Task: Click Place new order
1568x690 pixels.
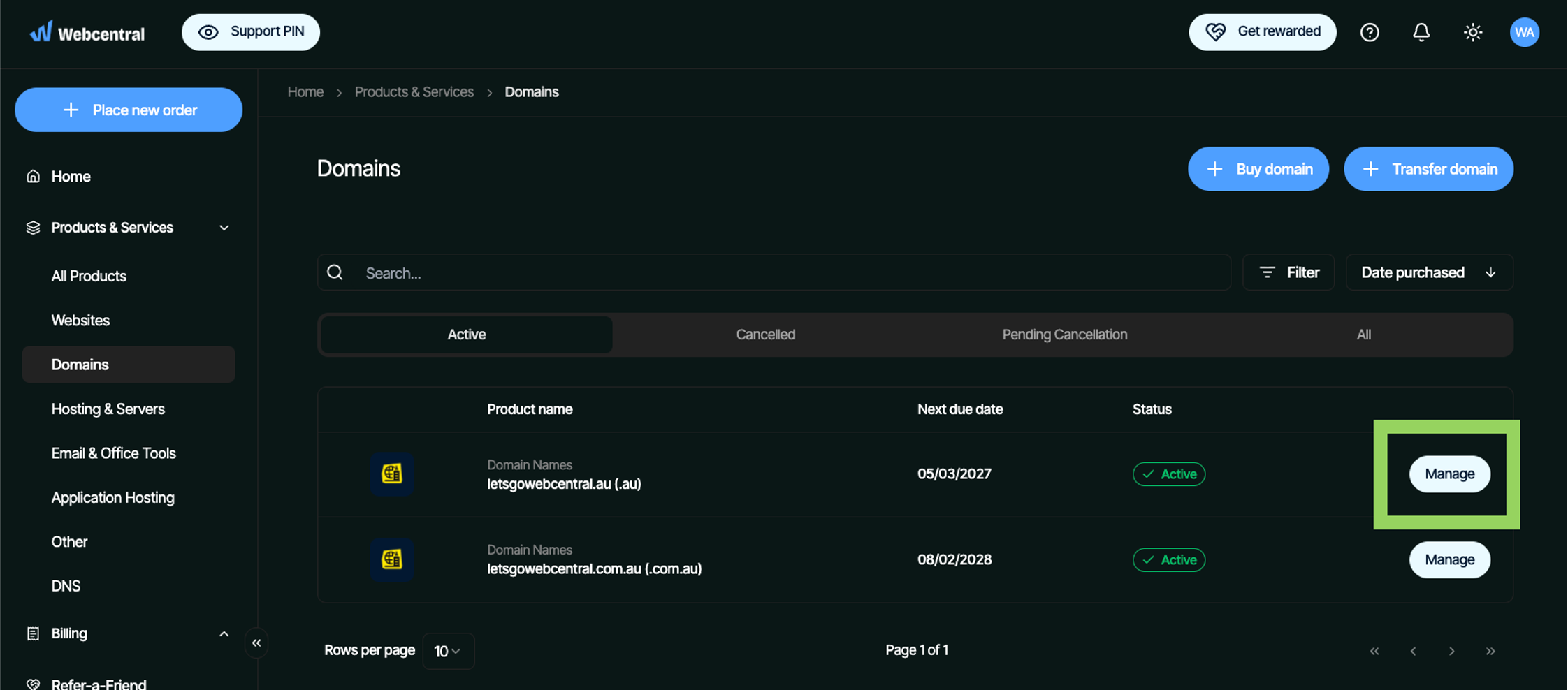Action: [x=129, y=110]
